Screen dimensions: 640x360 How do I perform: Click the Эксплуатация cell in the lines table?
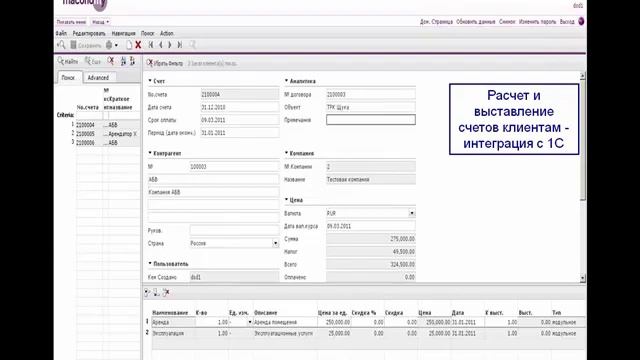click(x=173, y=333)
